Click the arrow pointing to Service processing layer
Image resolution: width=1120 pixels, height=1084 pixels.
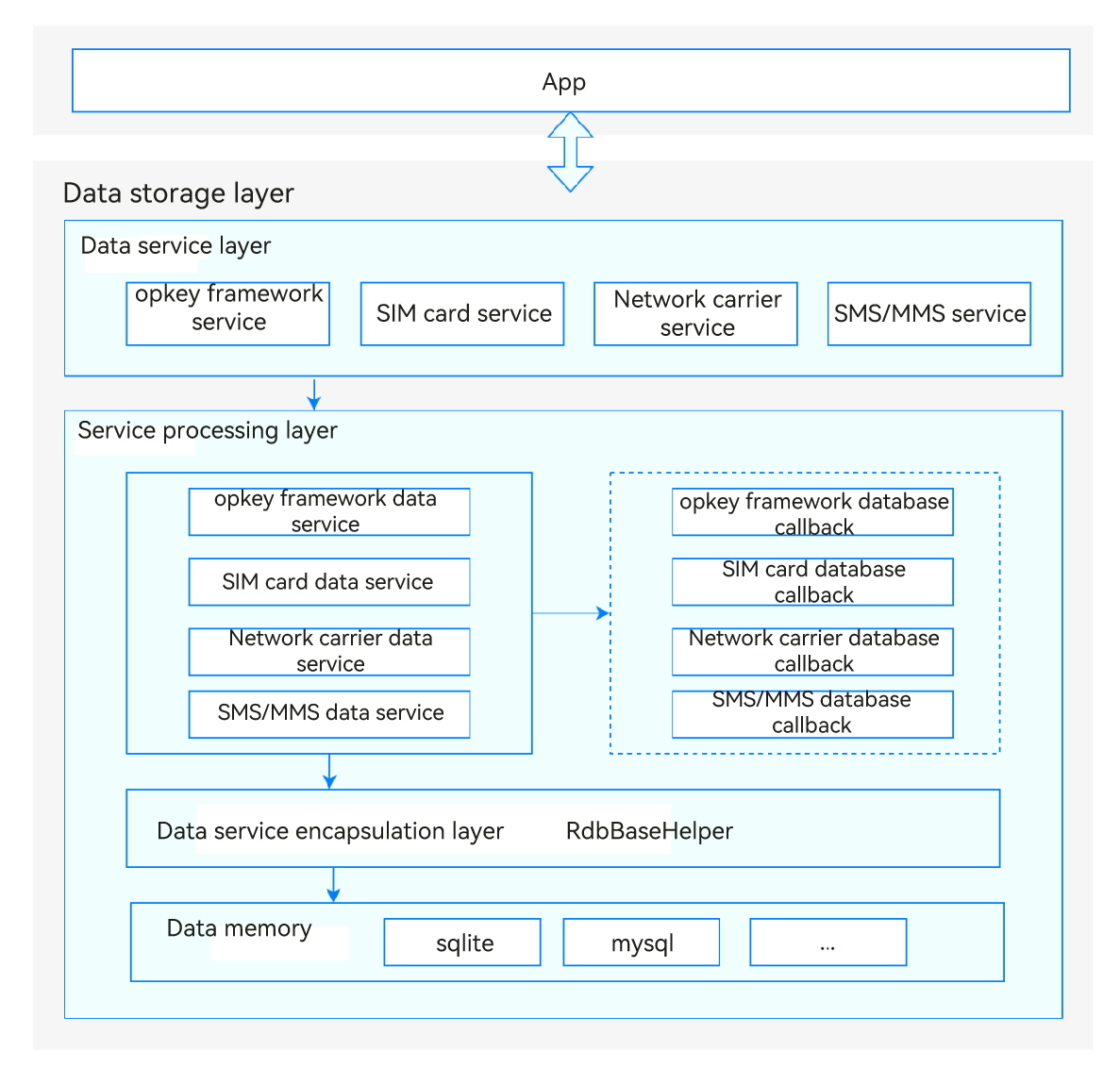(x=314, y=393)
